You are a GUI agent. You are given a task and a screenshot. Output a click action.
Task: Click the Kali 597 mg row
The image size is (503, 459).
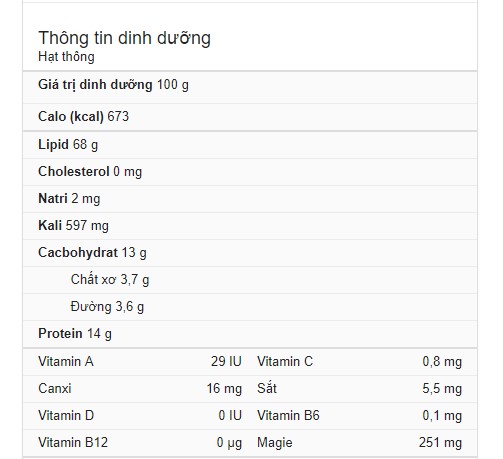pos(250,226)
